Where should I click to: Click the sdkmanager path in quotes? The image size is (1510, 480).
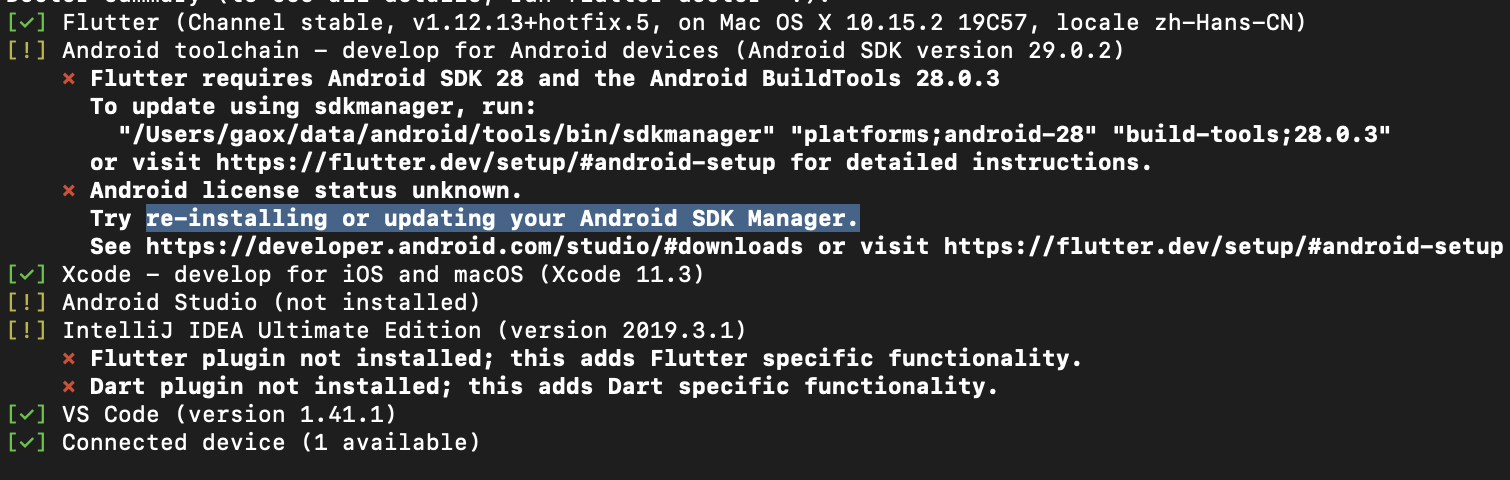pyautogui.click(x=447, y=134)
